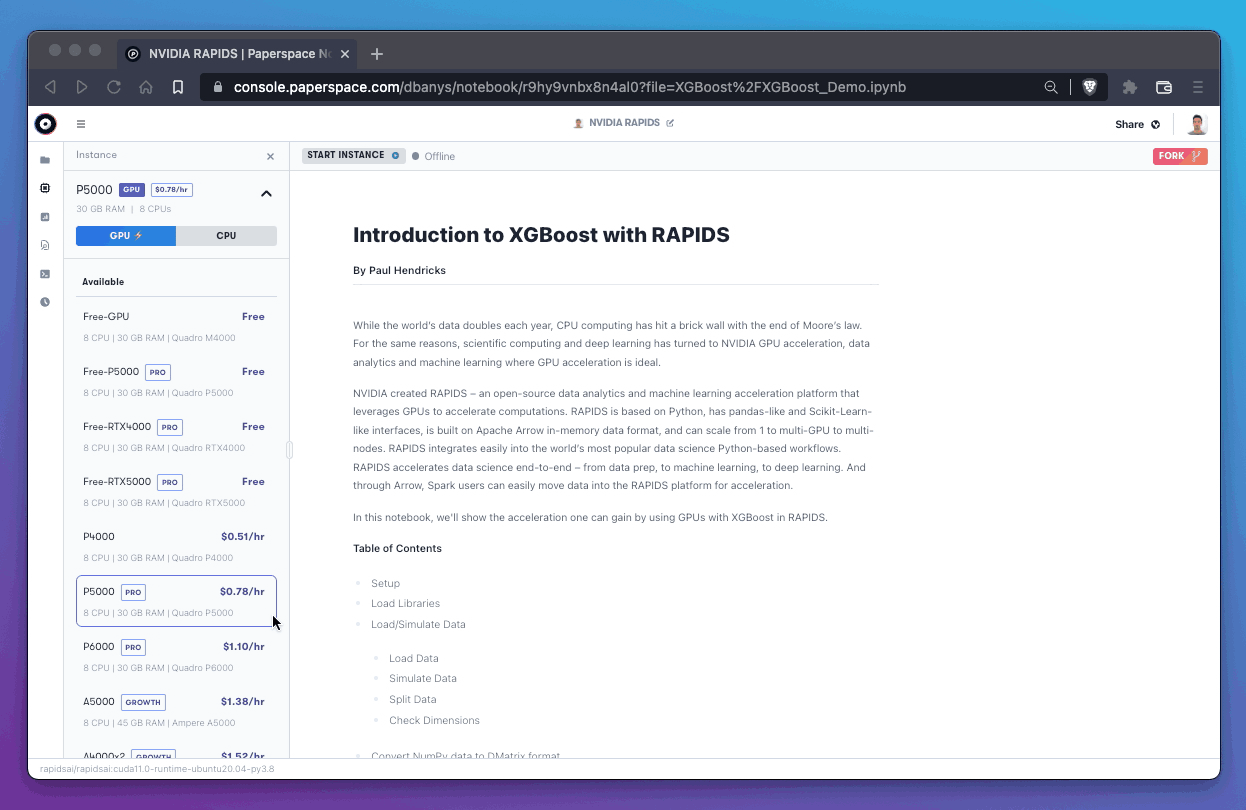Select the NVIDIA RAPIDS browser tab
1246x810 pixels.
coord(238,54)
